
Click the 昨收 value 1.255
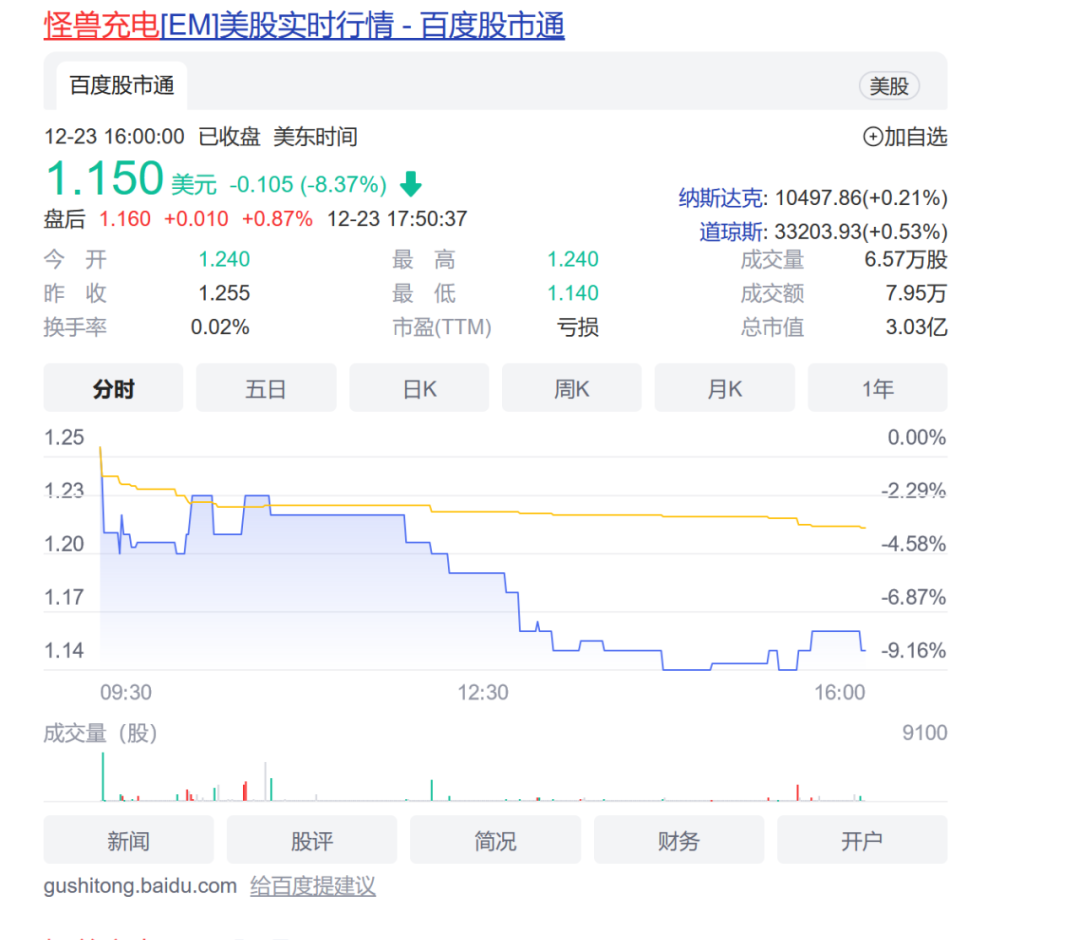coord(225,293)
